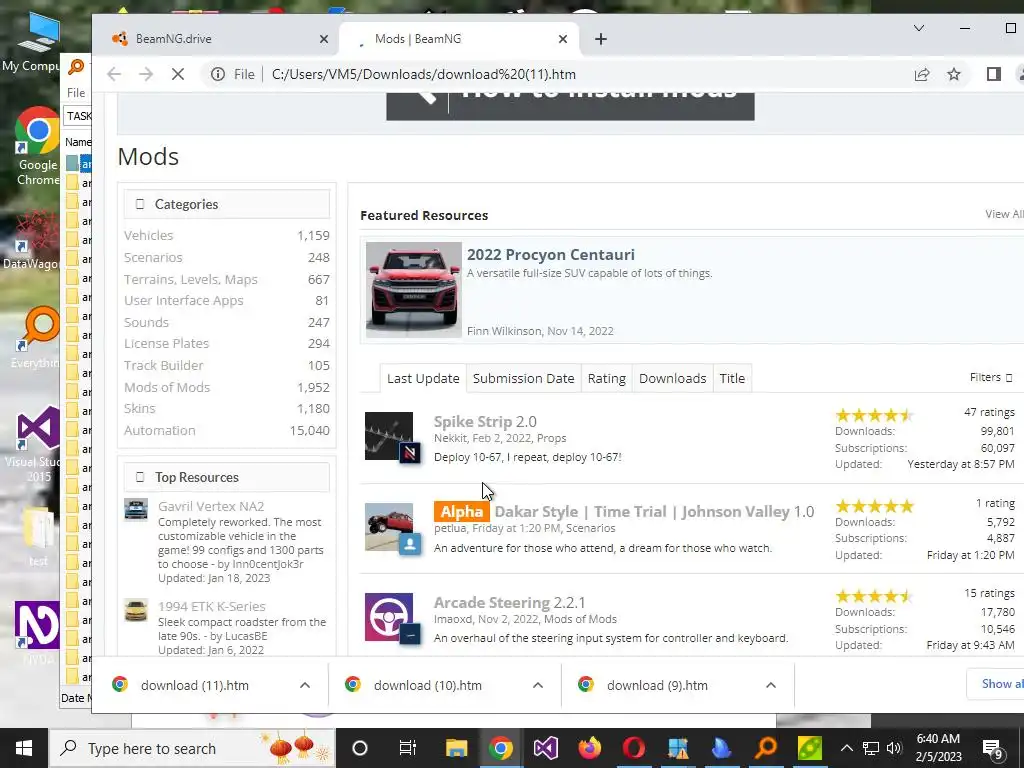
Task: Open the 2022 Procyon Centauri title link
Action: tap(551, 255)
